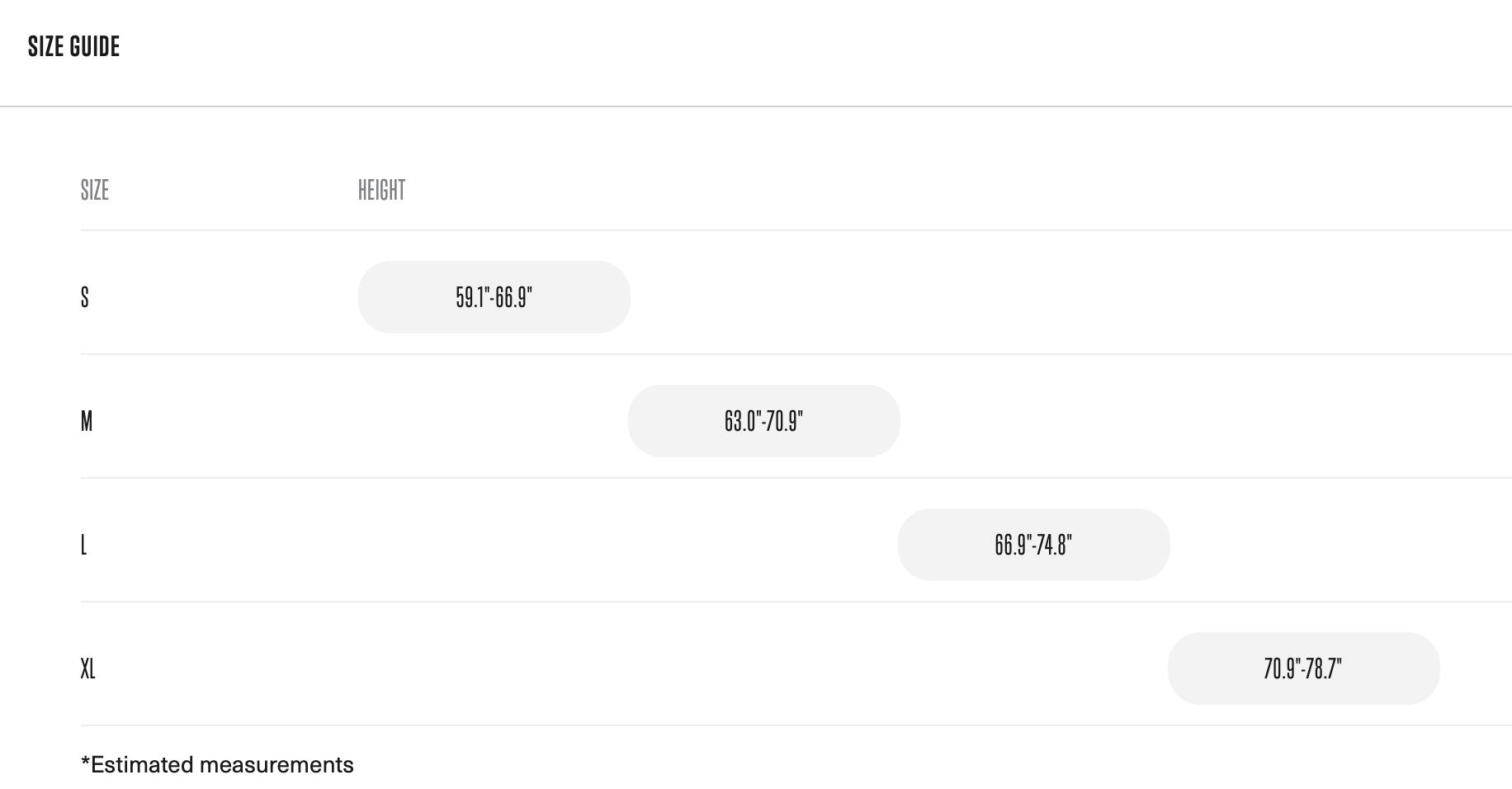Select the HEIGHT column header
Image resolution: width=1512 pixels, height=789 pixels.
[381, 191]
